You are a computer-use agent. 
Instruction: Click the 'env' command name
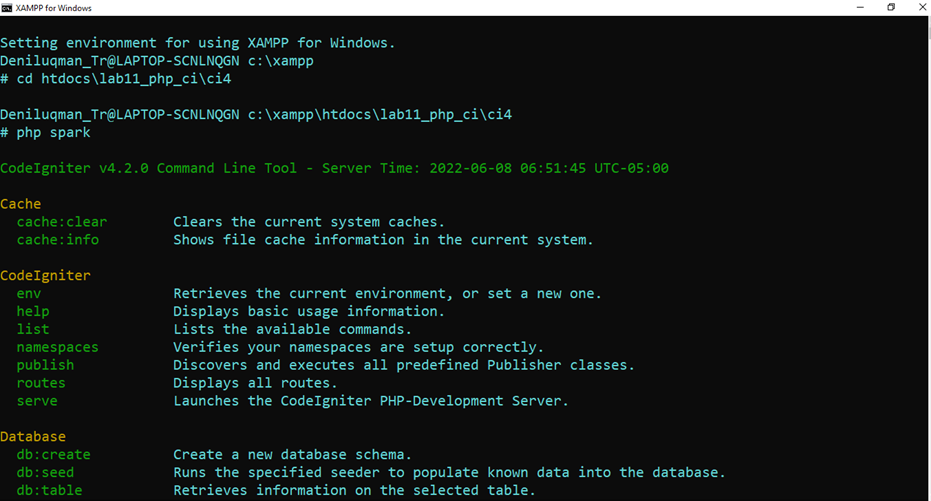[x=28, y=293]
